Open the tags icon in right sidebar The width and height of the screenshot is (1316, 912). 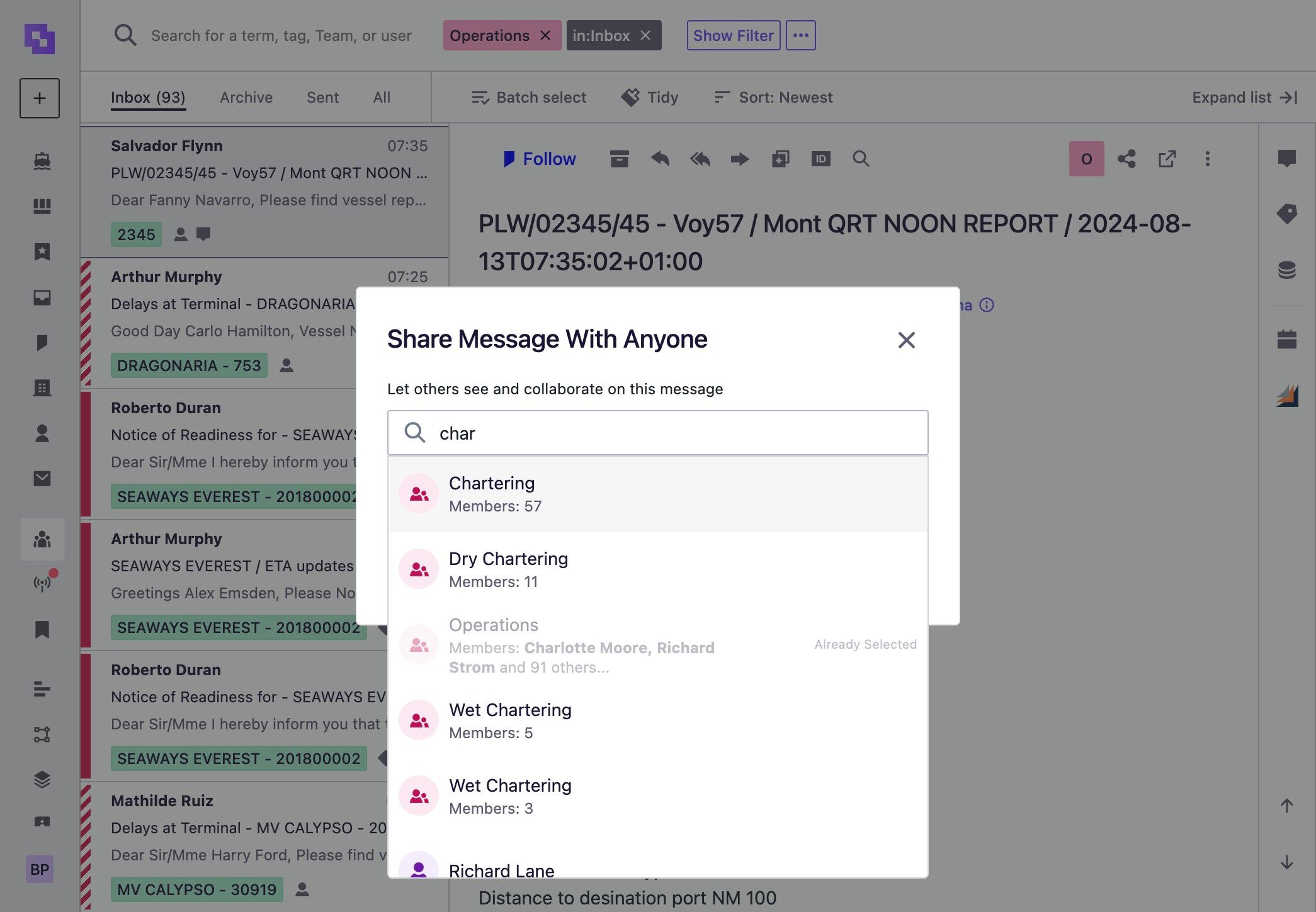[x=1286, y=214]
